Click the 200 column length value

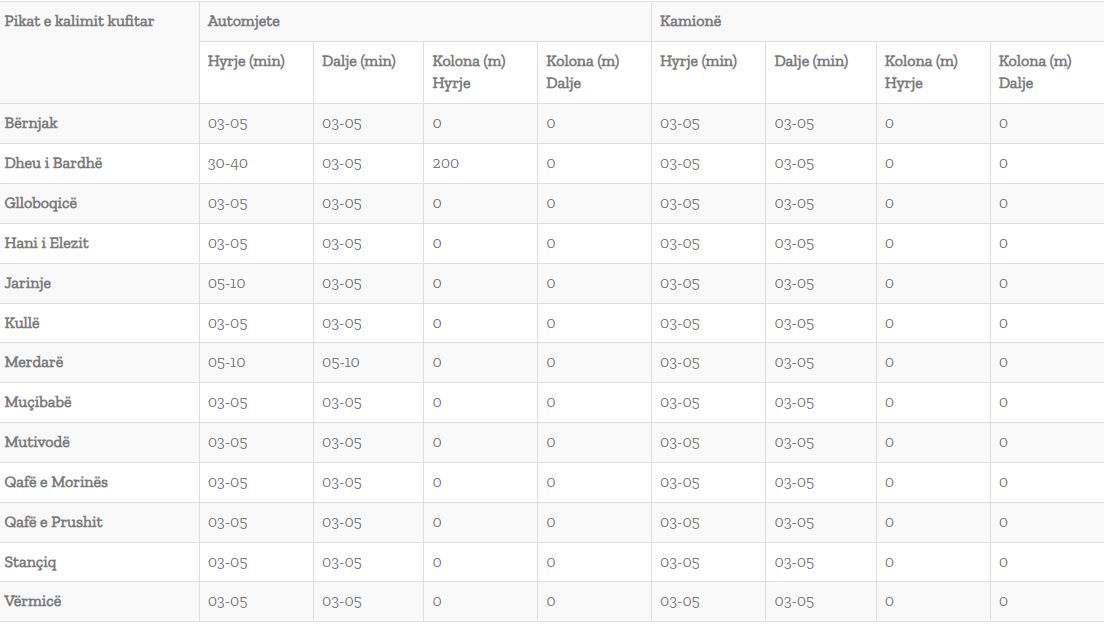(445, 163)
